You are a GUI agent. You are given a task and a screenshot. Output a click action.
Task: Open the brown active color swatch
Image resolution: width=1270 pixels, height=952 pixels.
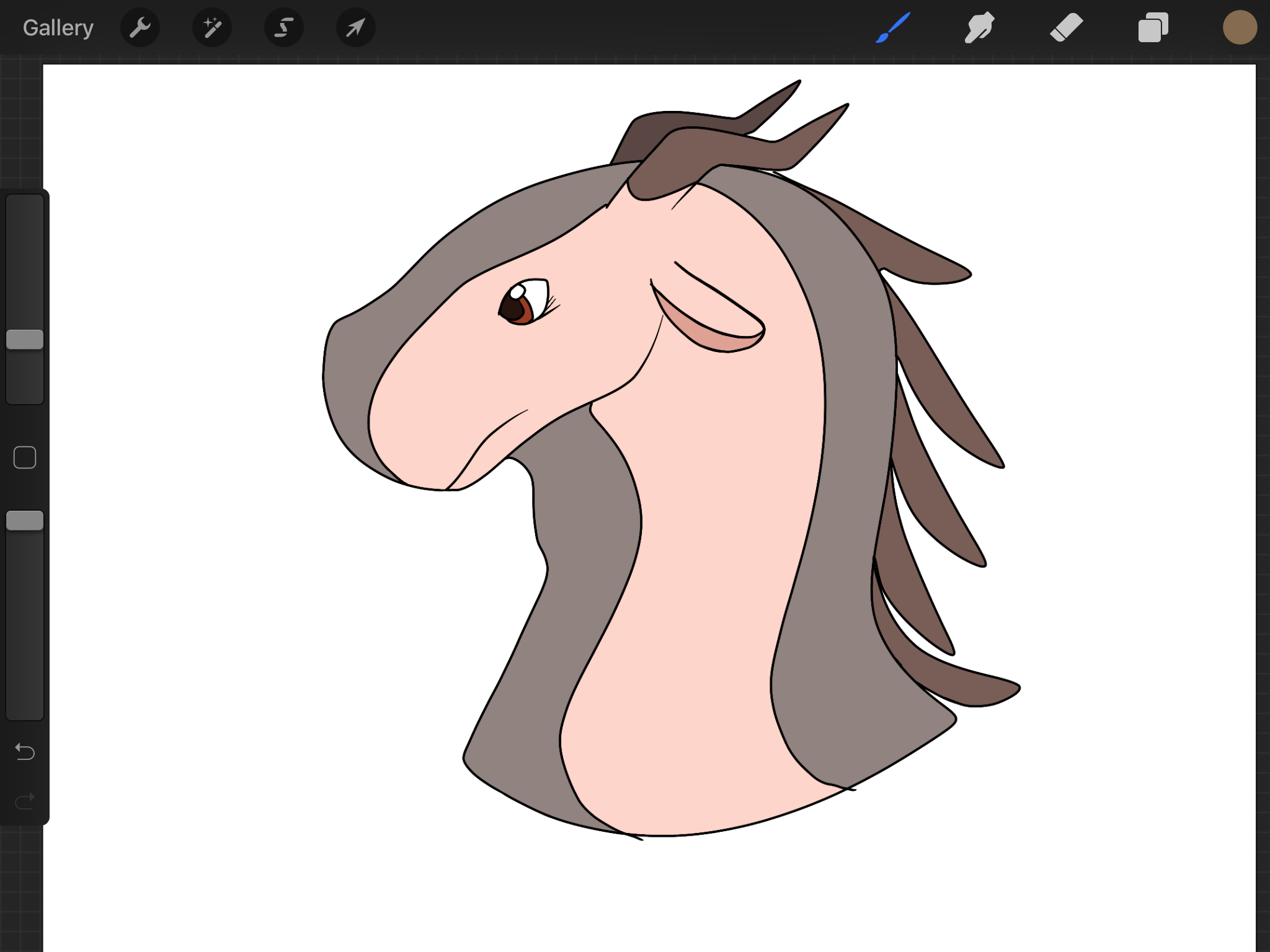pos(1239,28)
